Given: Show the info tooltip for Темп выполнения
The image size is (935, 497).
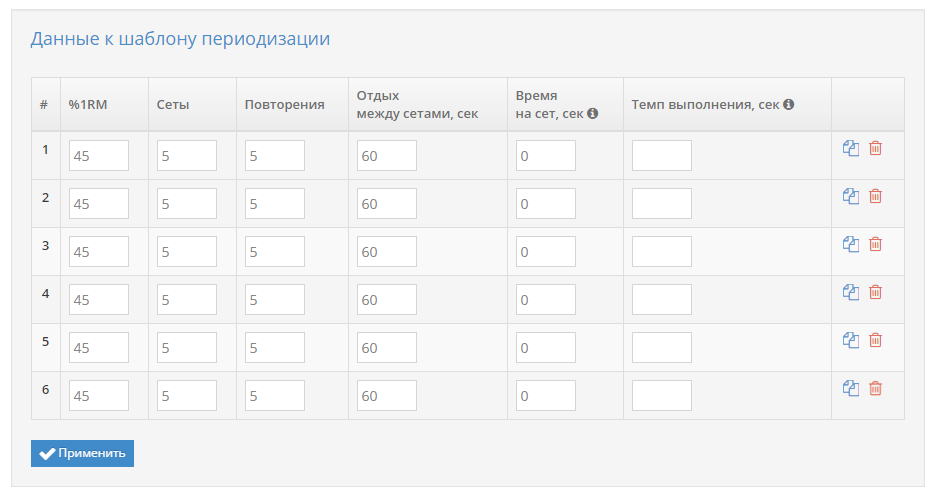Looking at the screenshot, I should coord(788,104).
